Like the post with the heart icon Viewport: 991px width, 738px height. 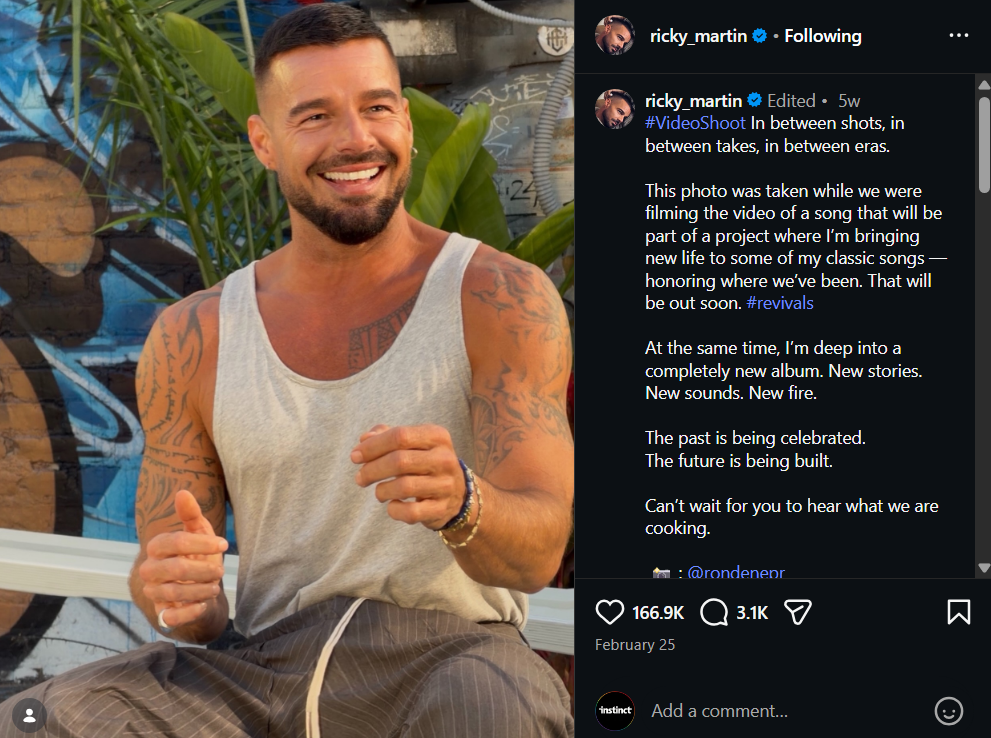(x=609, y=612)
